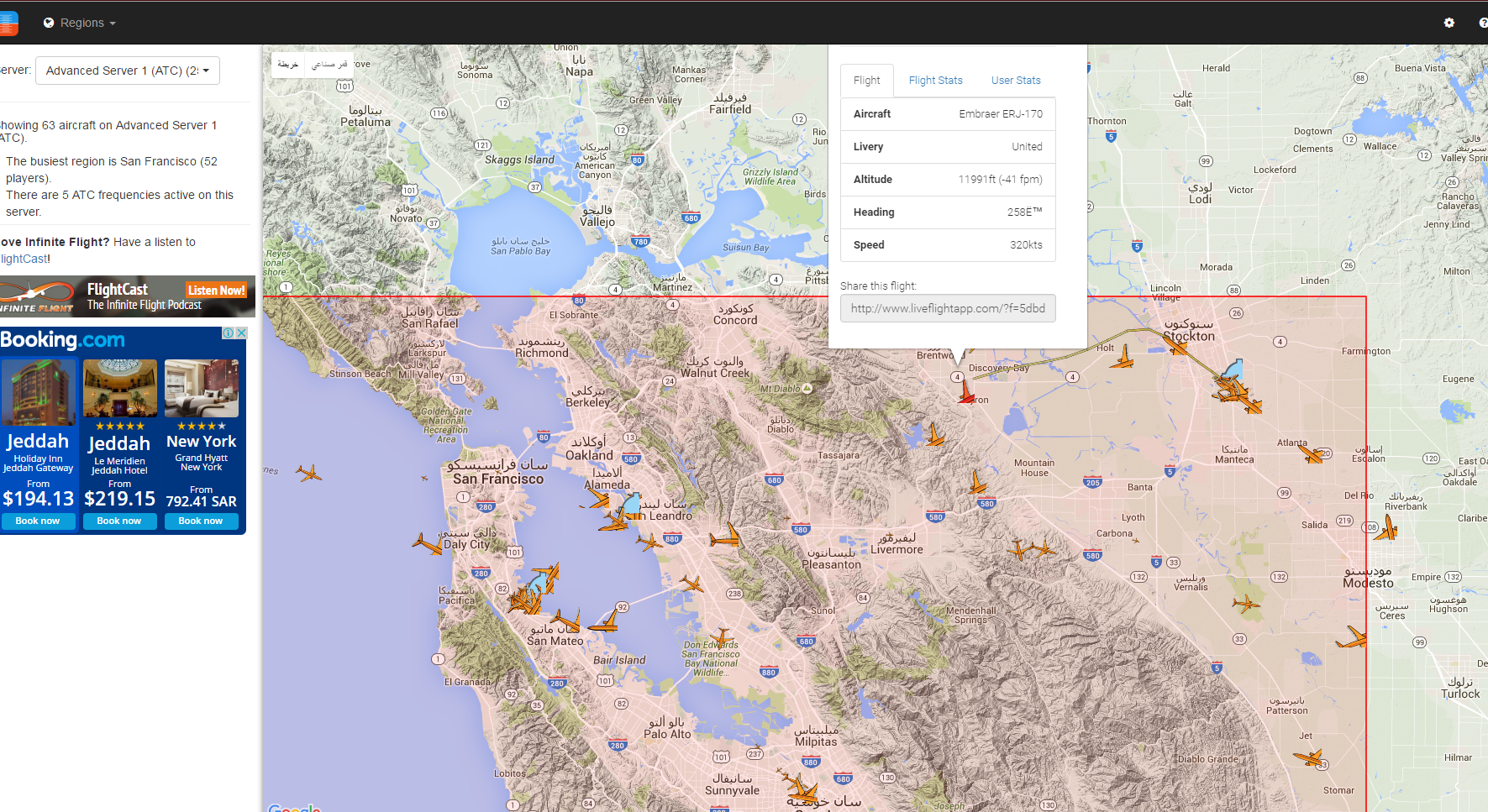This screenshot has width=1488, height=812.
Task: Click the FlightCast podcast banner title
Action: coord(118,289)
